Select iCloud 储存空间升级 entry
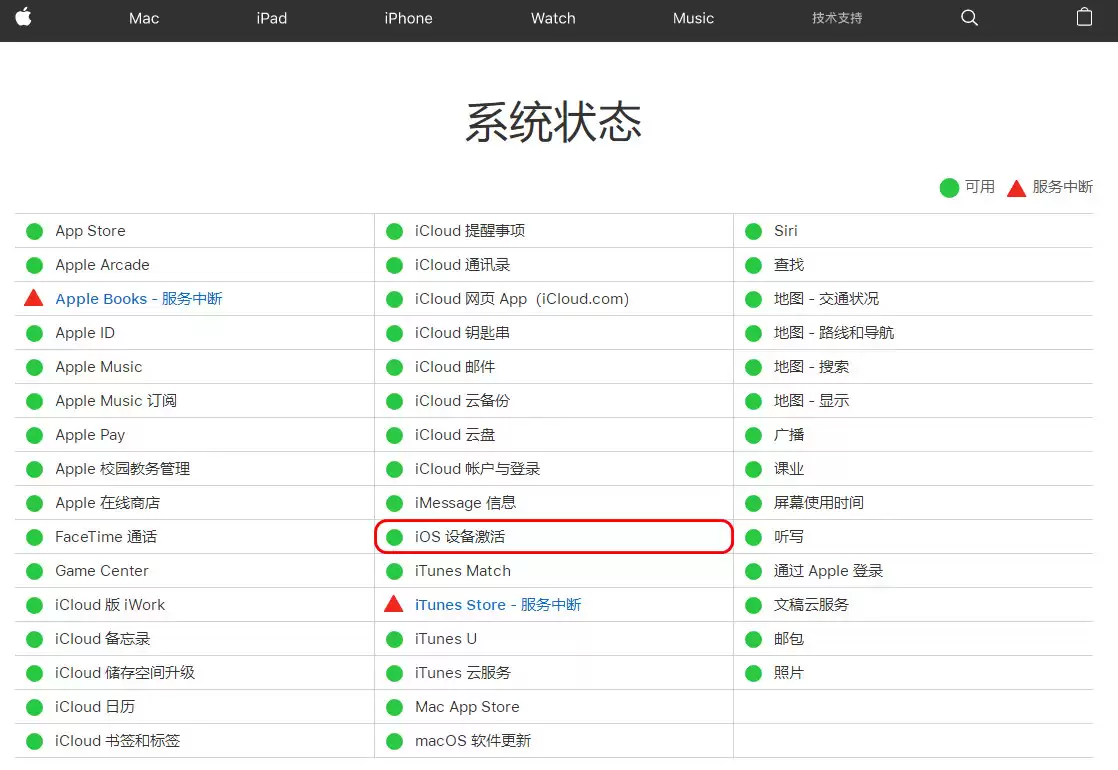This screenshot has height=770, width=1118. click(x=125, y=673)
